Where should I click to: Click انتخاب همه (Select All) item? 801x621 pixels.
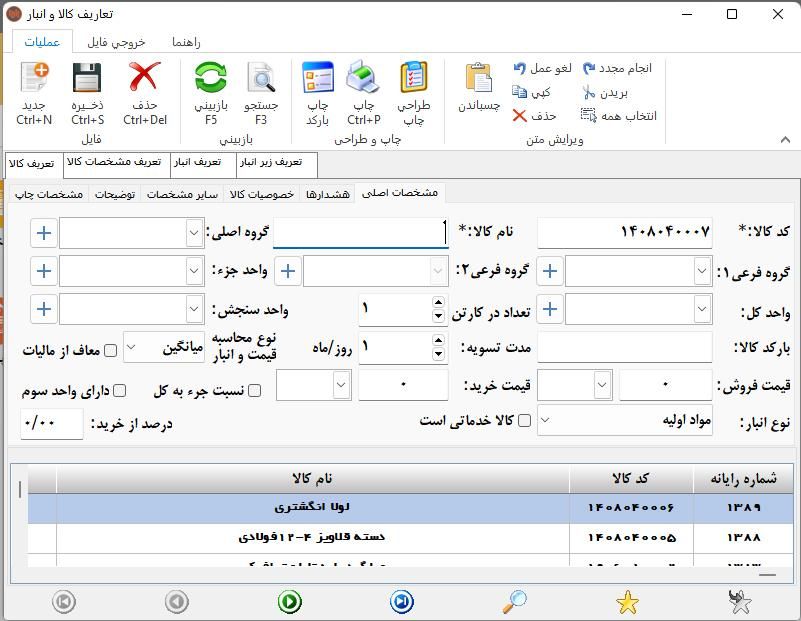pos(618,116)
